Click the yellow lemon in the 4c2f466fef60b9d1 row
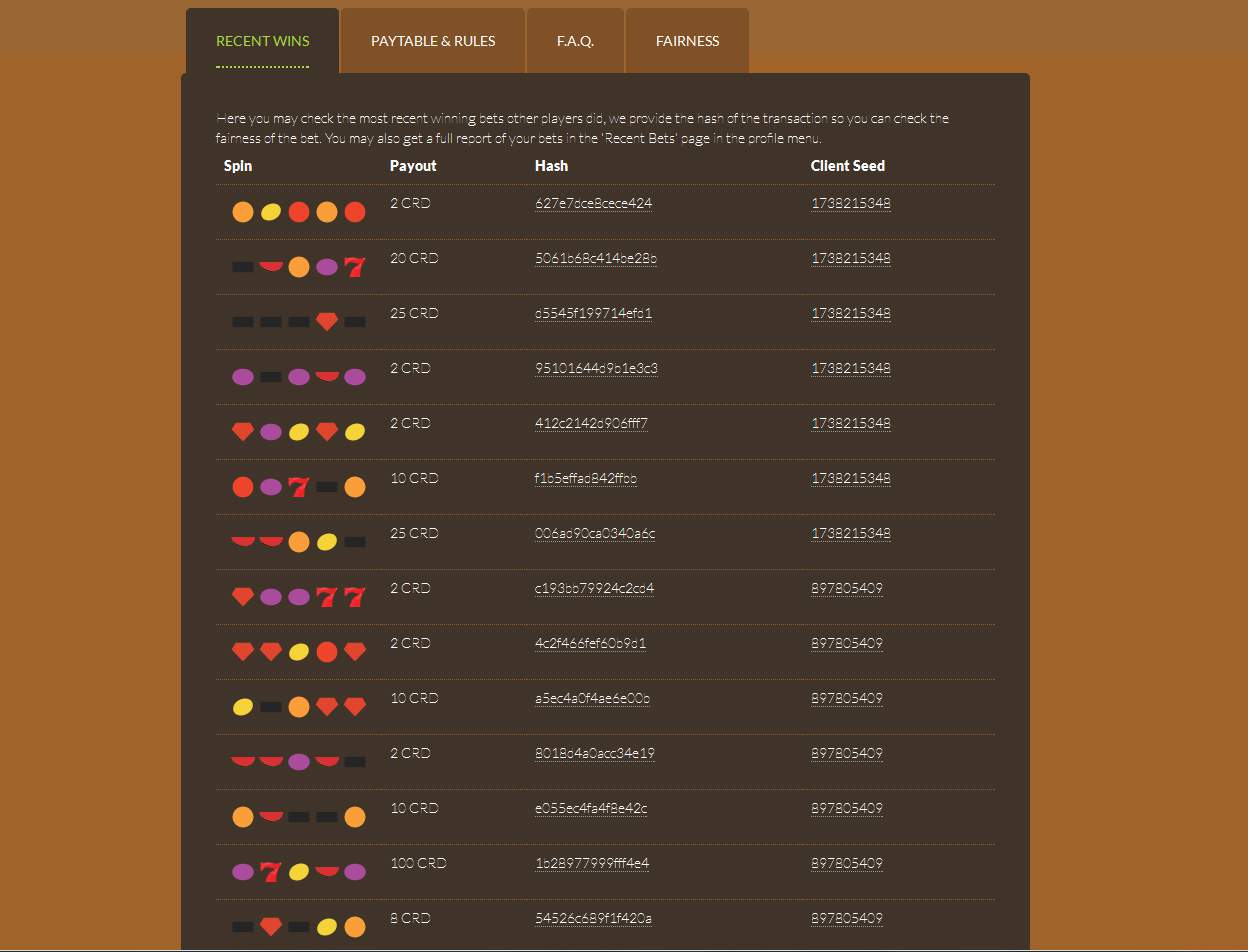Viewport: 1248px width, 952px height. pyautogui.click(x=298, y=652)
